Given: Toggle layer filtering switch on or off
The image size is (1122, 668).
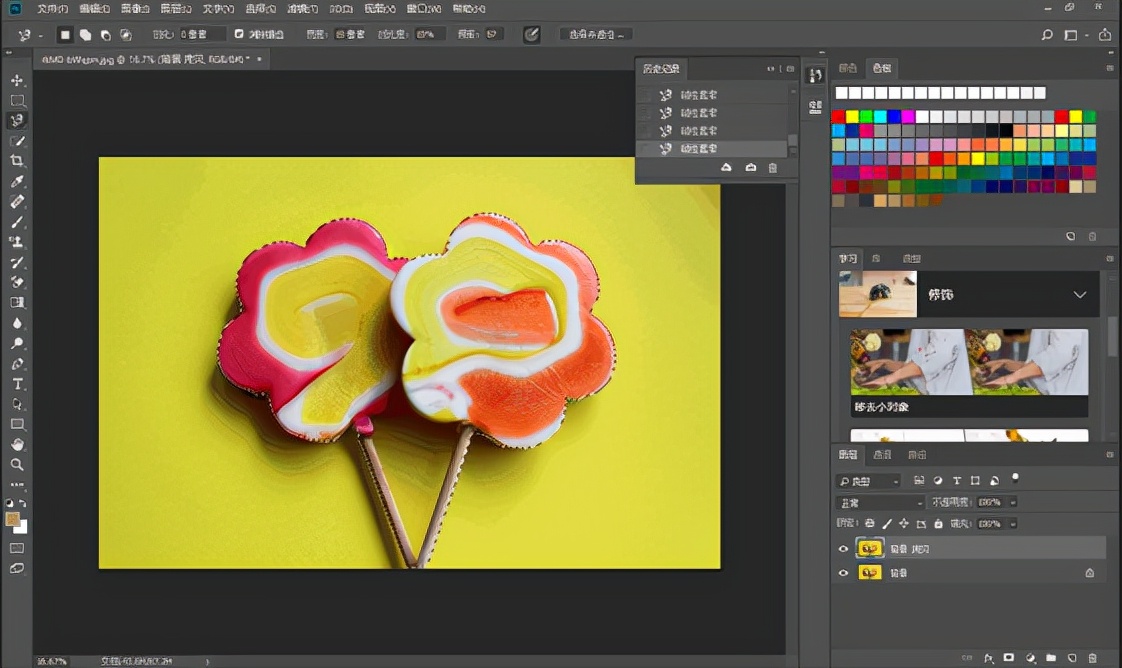Looking at the screenshot, I should click(x=1015, y=478).
